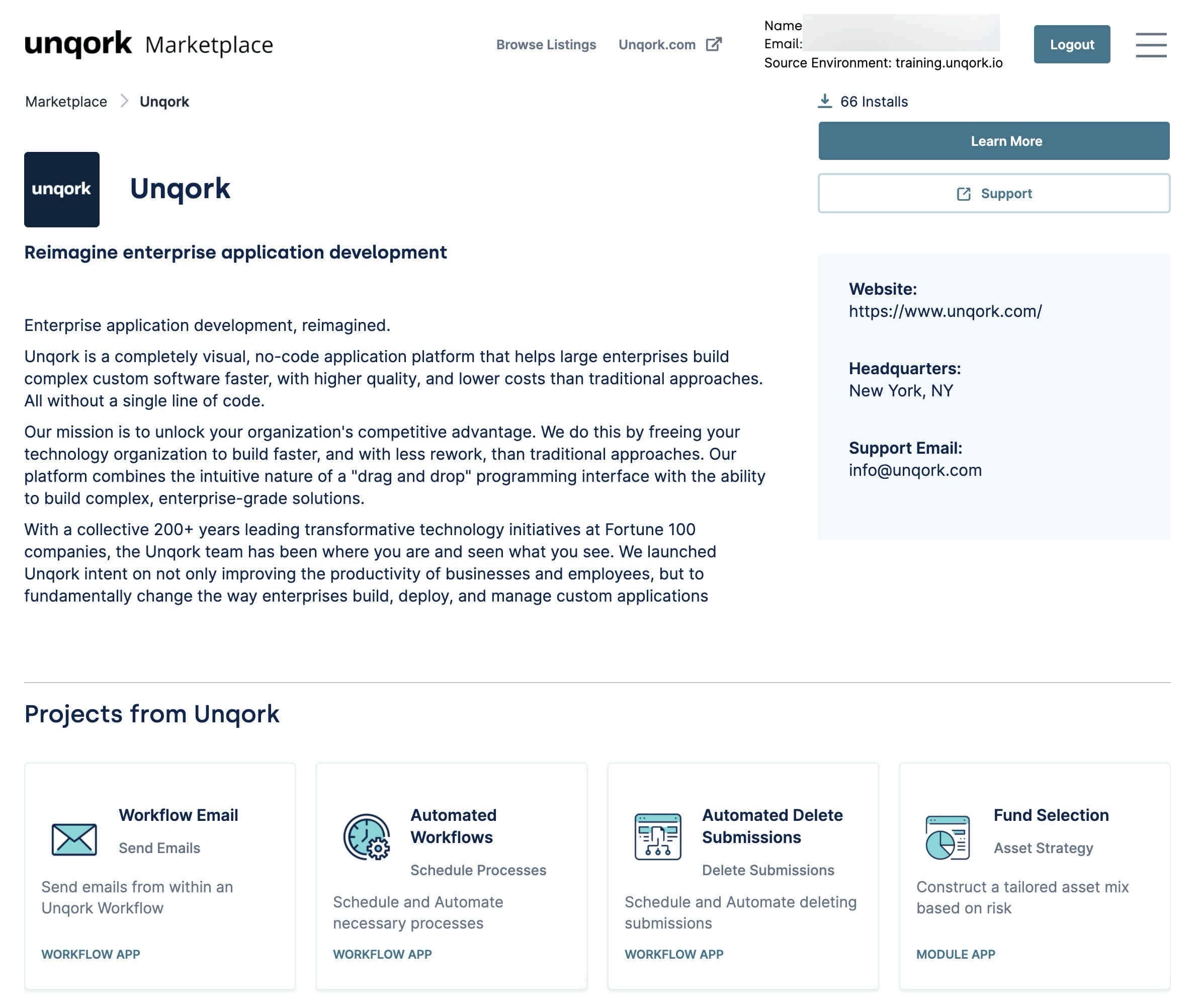
Task: Click the Automated Workflows clock gear icon
Action: (366, 837)
